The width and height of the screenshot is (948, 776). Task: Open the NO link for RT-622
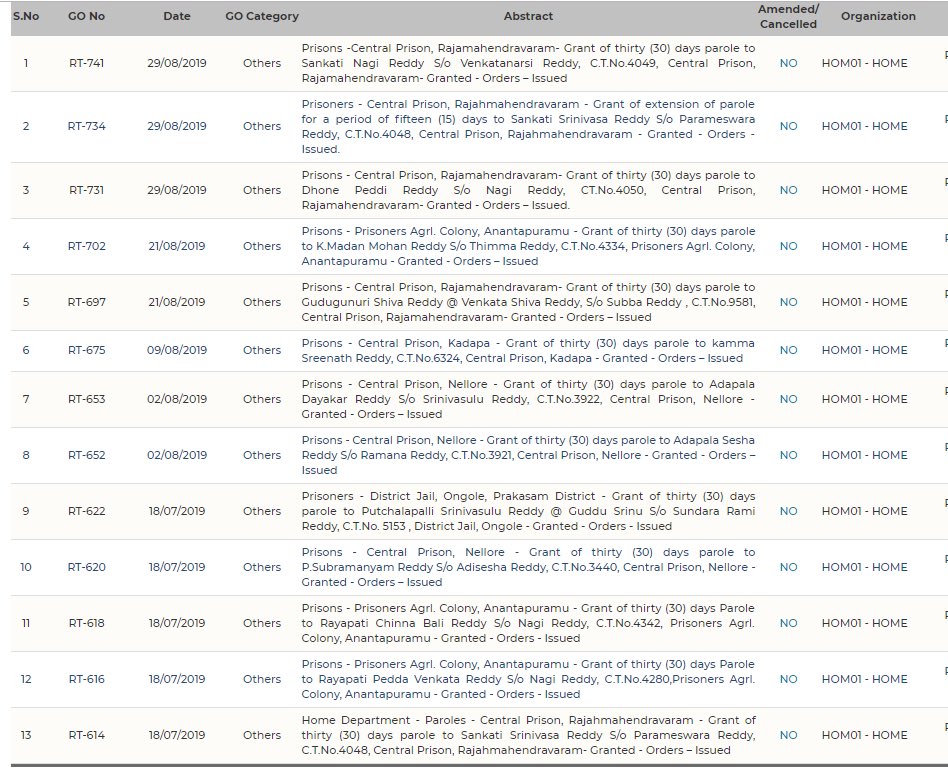[x=788, y=511]
